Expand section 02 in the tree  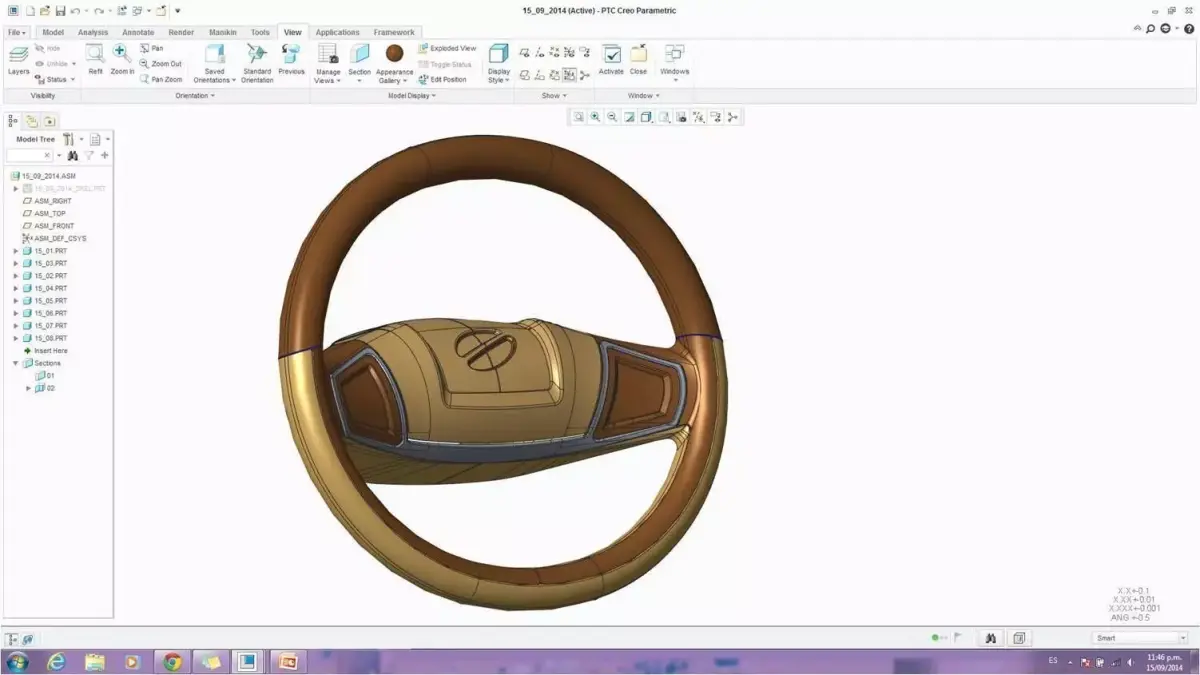tap(28, 388)
